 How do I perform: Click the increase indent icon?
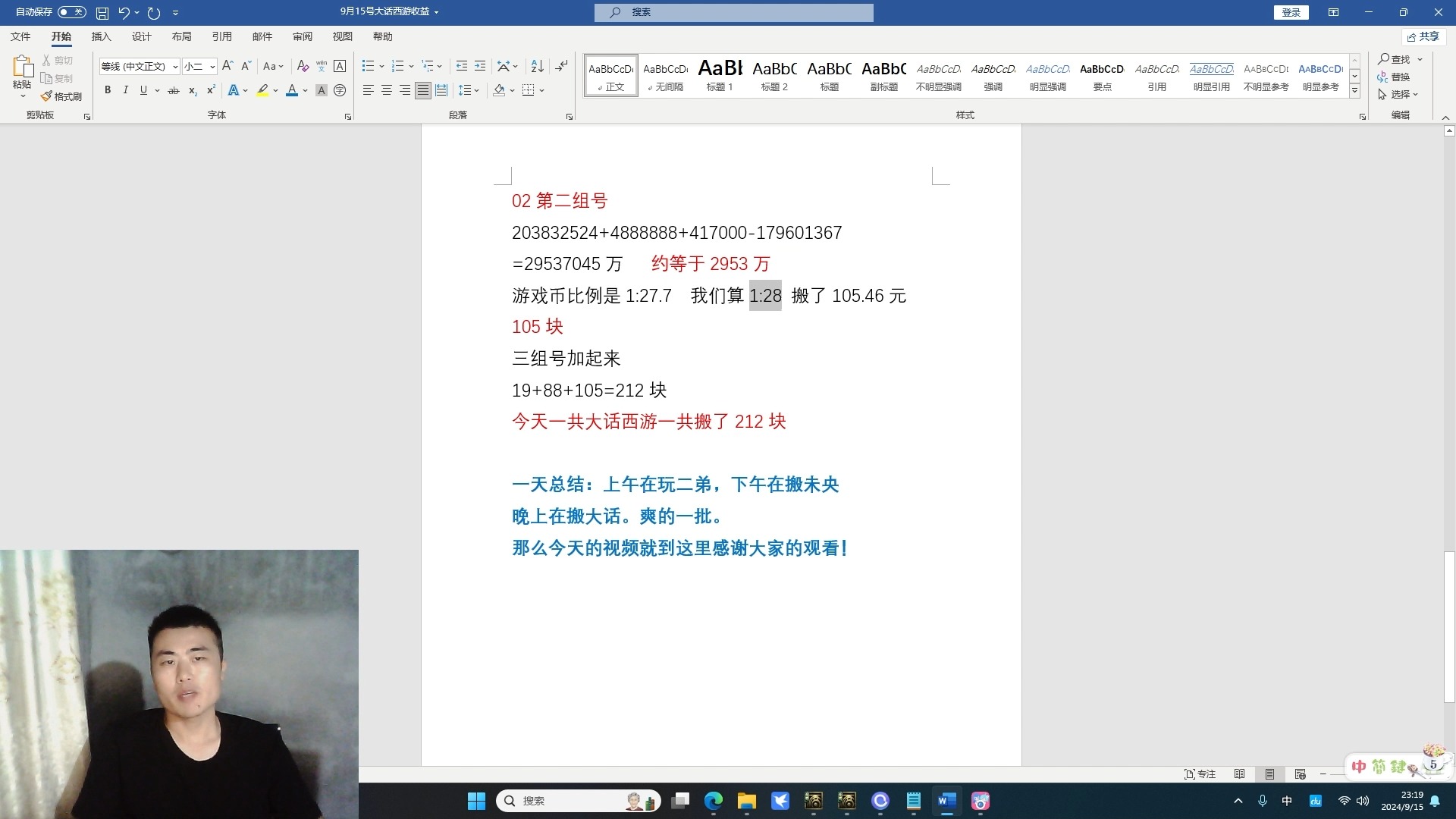[x=480, y=66]
